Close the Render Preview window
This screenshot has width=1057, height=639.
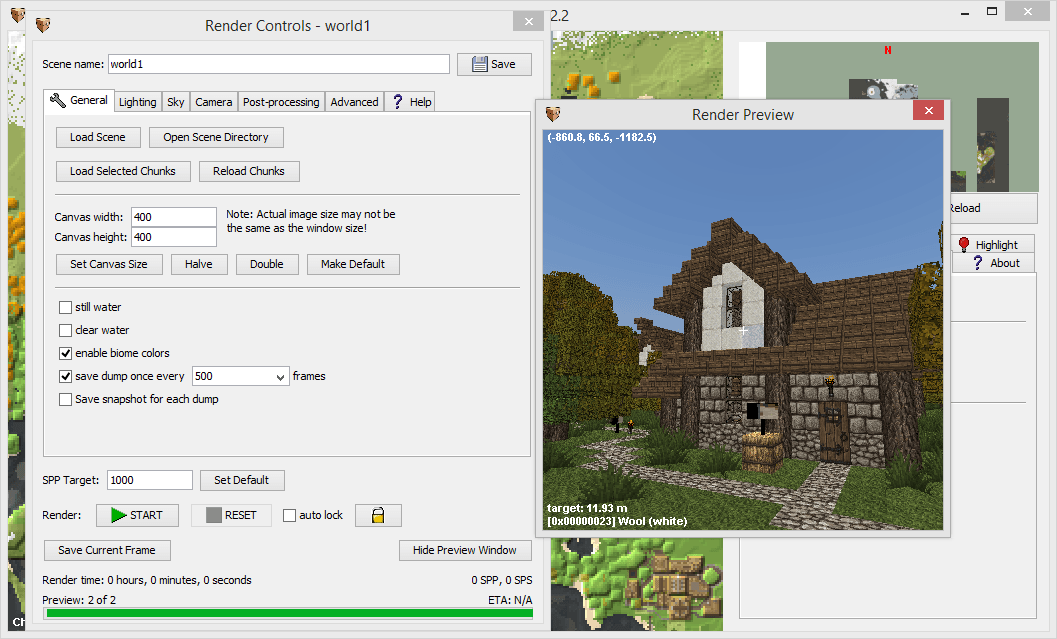coord(928,111)
